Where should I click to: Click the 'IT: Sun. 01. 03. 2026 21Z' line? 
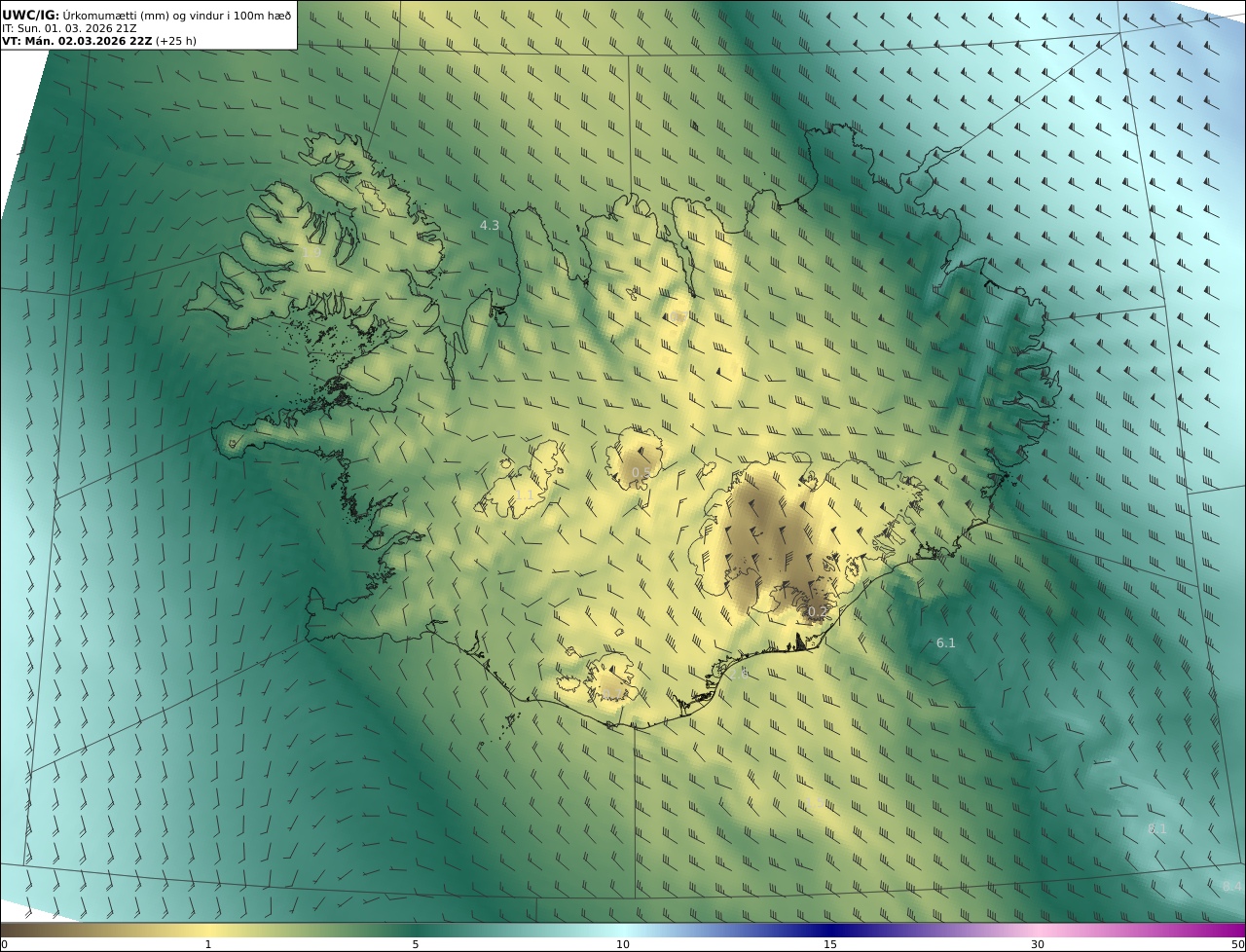point(69,28)
